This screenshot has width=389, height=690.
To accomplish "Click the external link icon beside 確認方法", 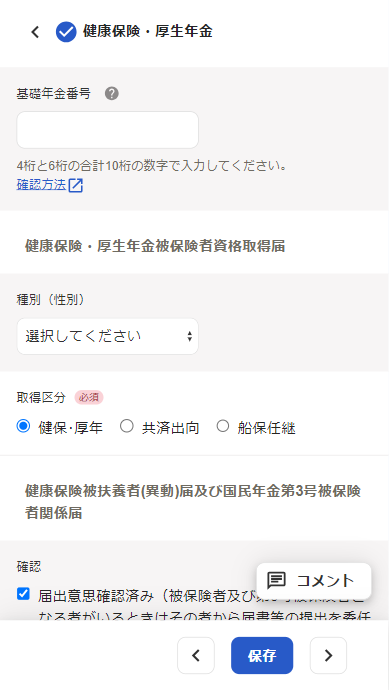I will coord(76,185).
